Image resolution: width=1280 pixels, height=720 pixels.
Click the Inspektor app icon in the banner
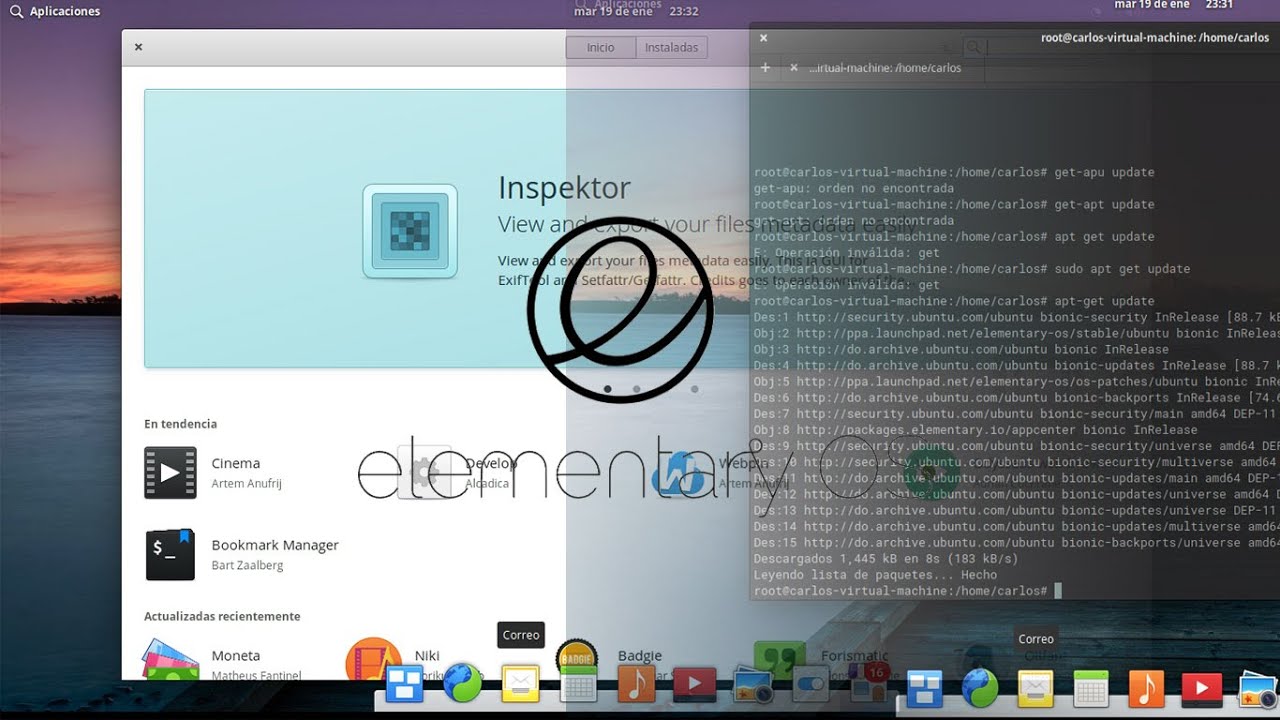click(x=410, y=231)
